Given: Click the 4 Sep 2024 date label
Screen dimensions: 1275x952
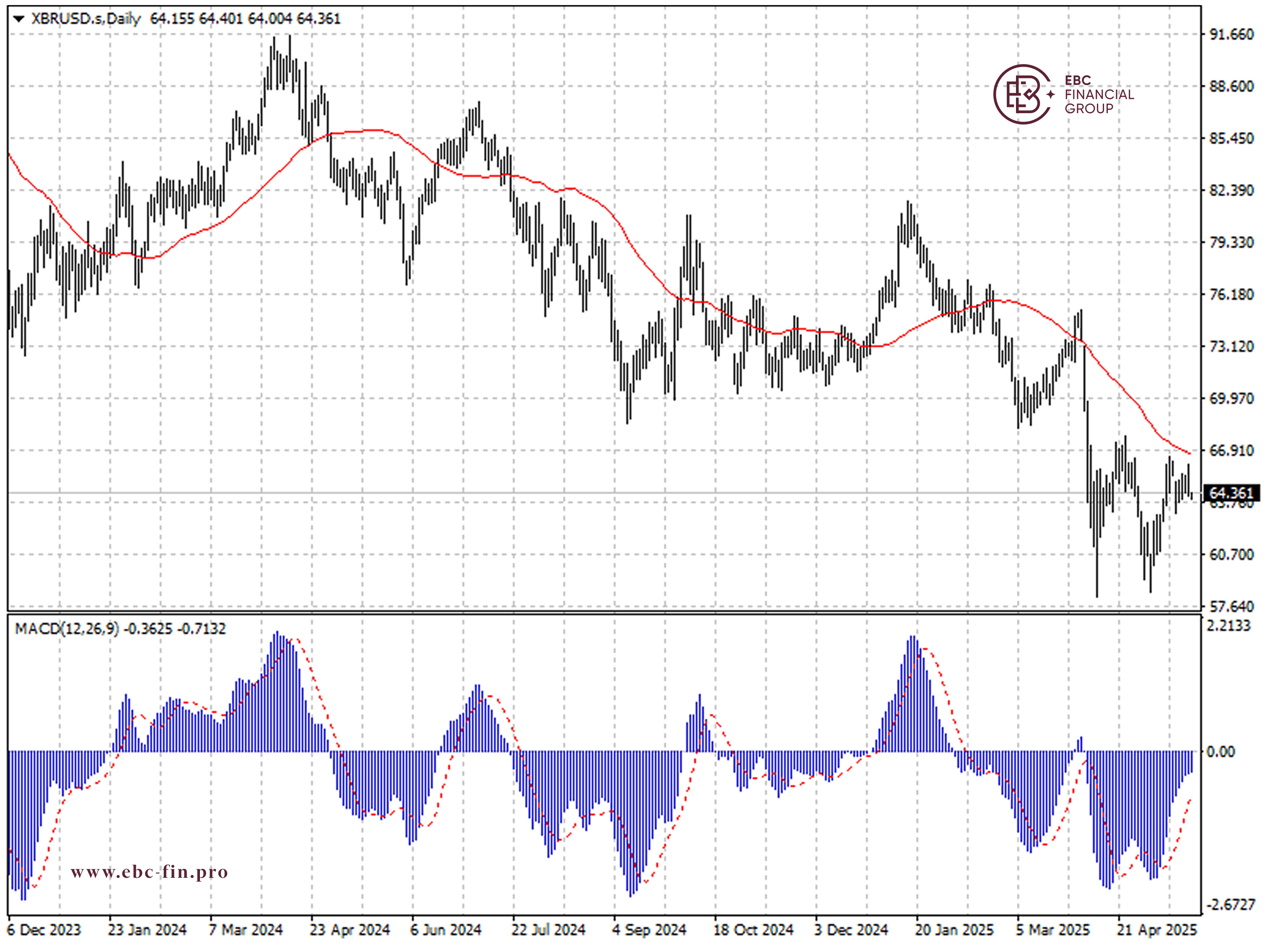Looking at the screenshot, I should coord(649,930).
